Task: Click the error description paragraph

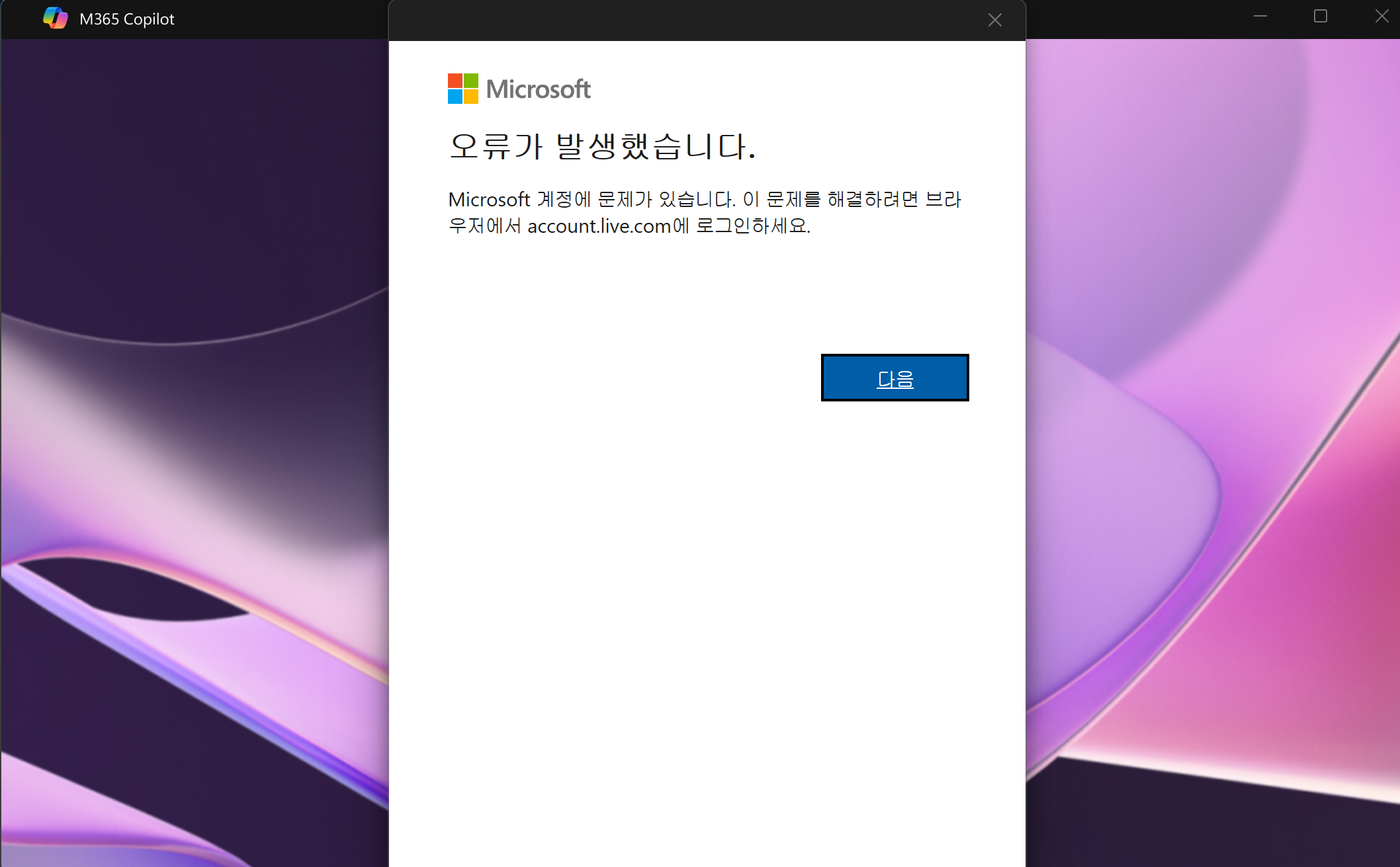Action: click(x=705, y=212)
